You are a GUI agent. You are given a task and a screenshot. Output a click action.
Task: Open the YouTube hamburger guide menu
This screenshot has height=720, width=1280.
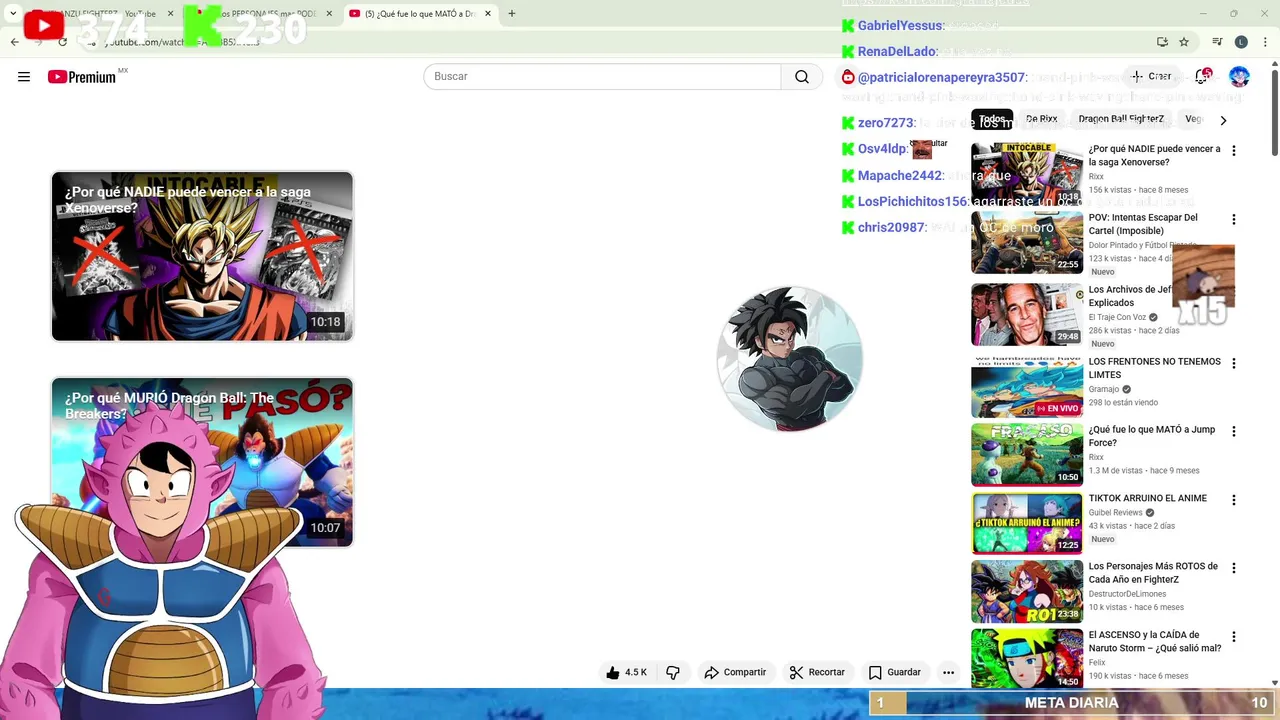pos(24,77)
